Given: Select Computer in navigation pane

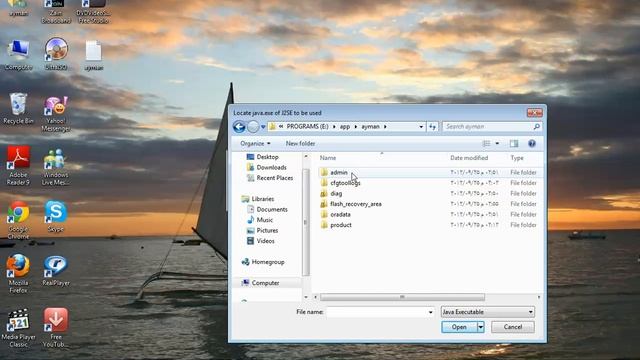Looking at the screenshot, I should click(265, 283).
